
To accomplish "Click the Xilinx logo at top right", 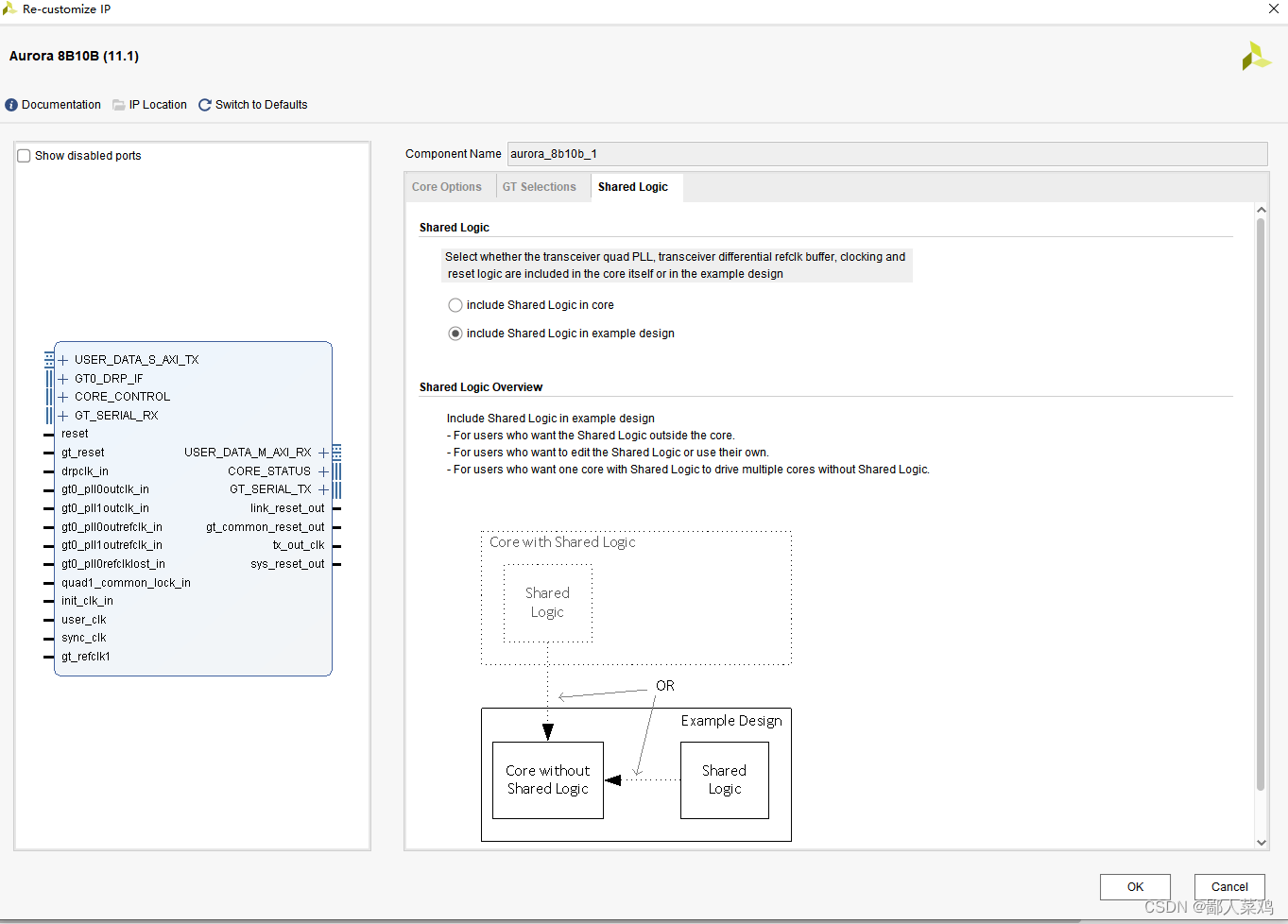I will (x=1257, y=56).
